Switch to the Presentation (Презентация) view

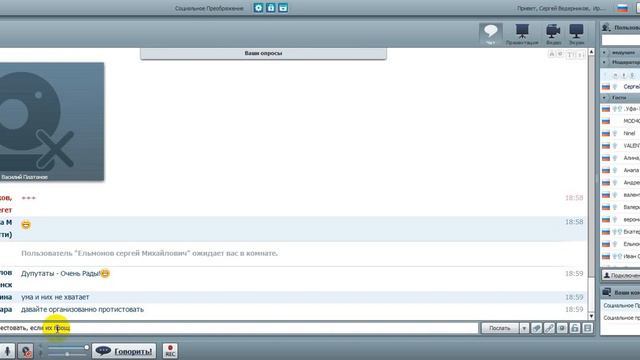click(x=522, y=34)
